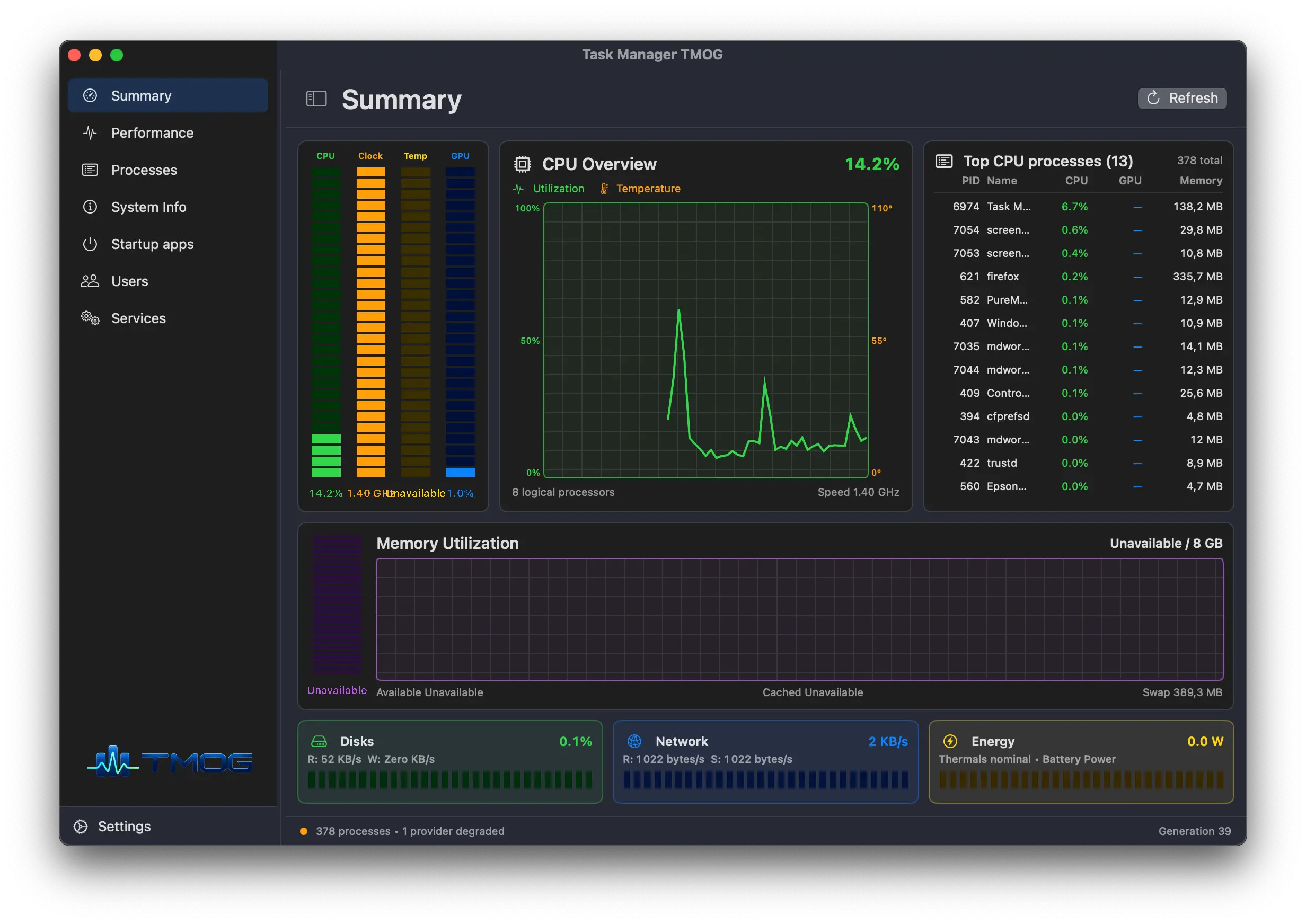Toggle the Temperature legend label
The width and height of the screenshot is (1306, 924).
click(x=648, y=188)
